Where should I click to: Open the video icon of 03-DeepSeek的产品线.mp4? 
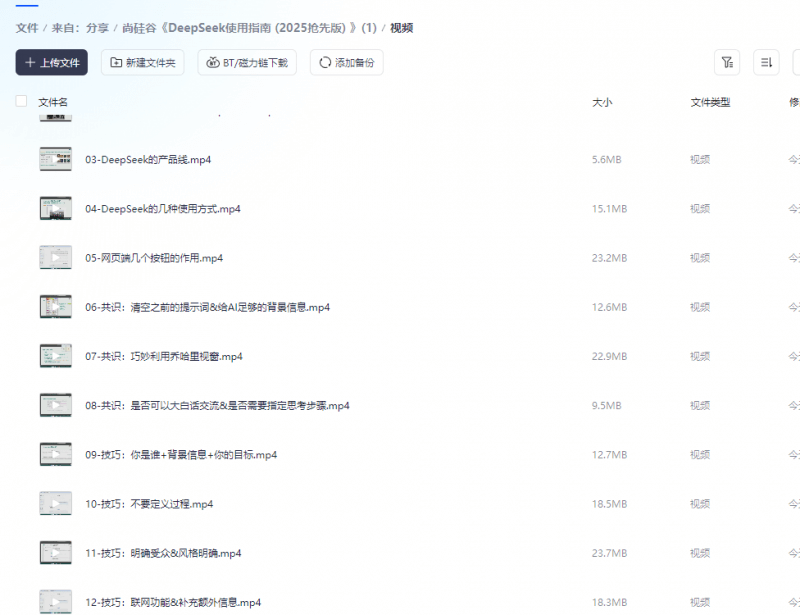[55, 158]
